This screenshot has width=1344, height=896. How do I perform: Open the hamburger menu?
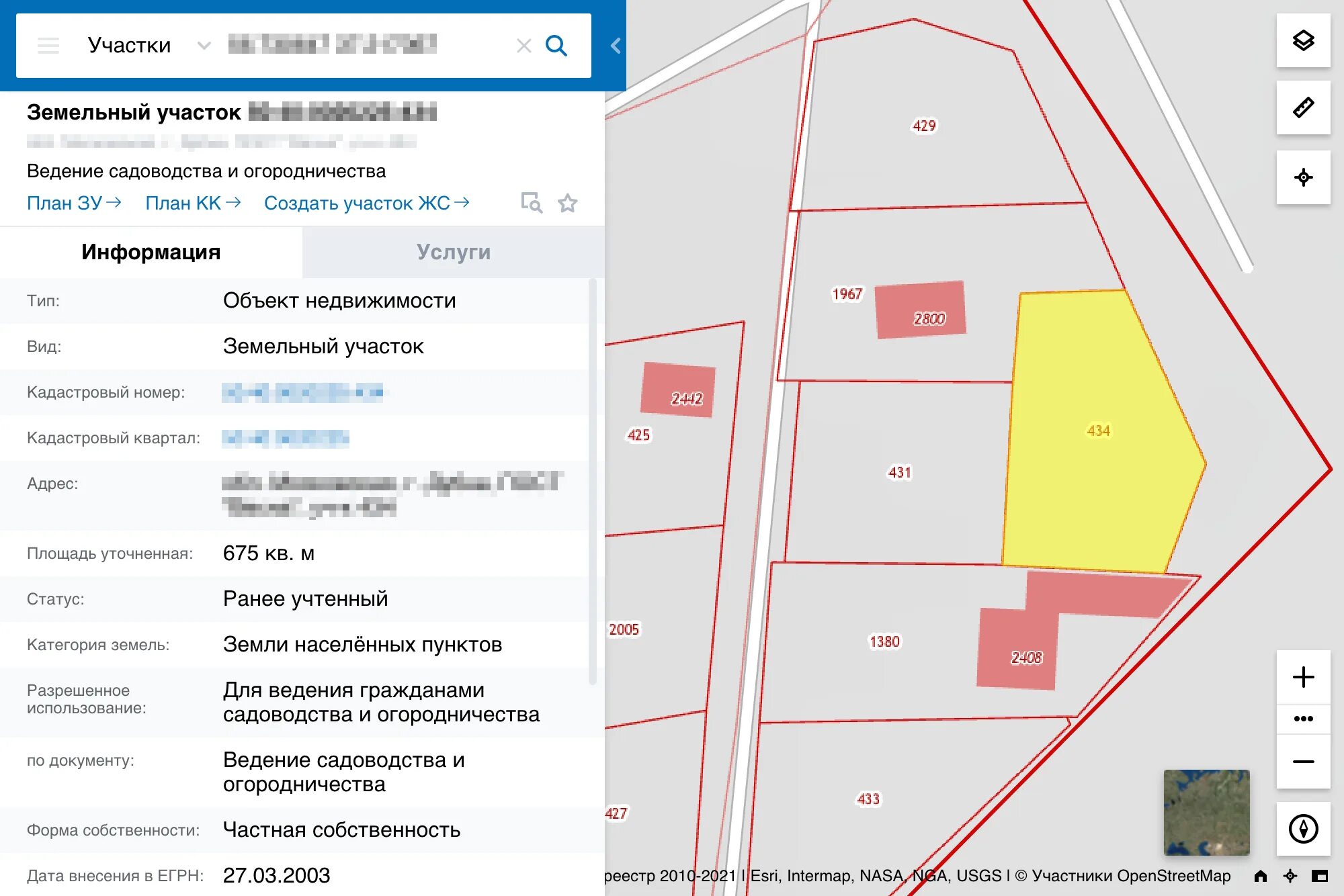tap(48, 46)
